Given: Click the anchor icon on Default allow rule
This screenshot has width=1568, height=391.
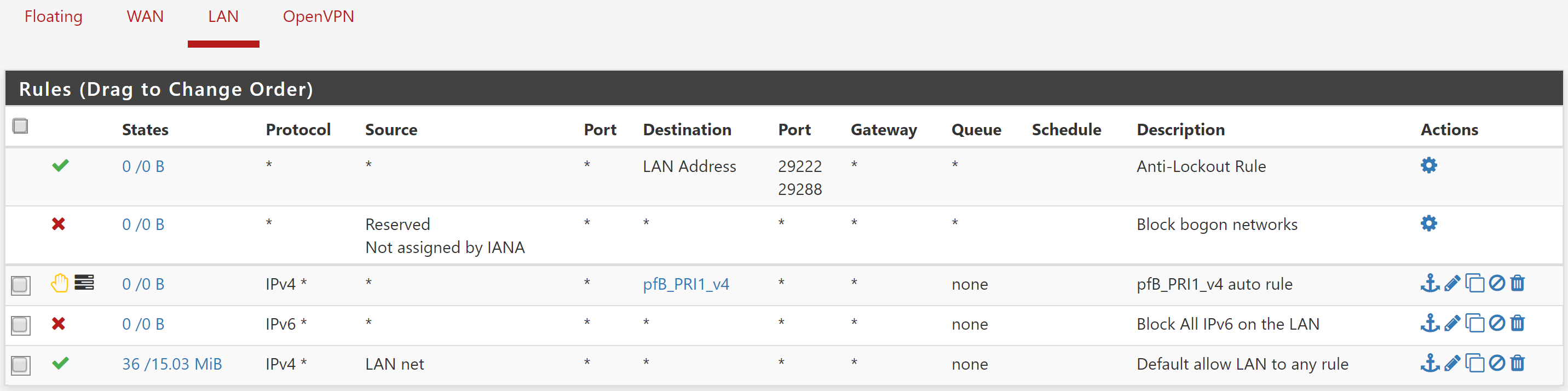Looking at the screenshot, I should [x=1429, y=364].
